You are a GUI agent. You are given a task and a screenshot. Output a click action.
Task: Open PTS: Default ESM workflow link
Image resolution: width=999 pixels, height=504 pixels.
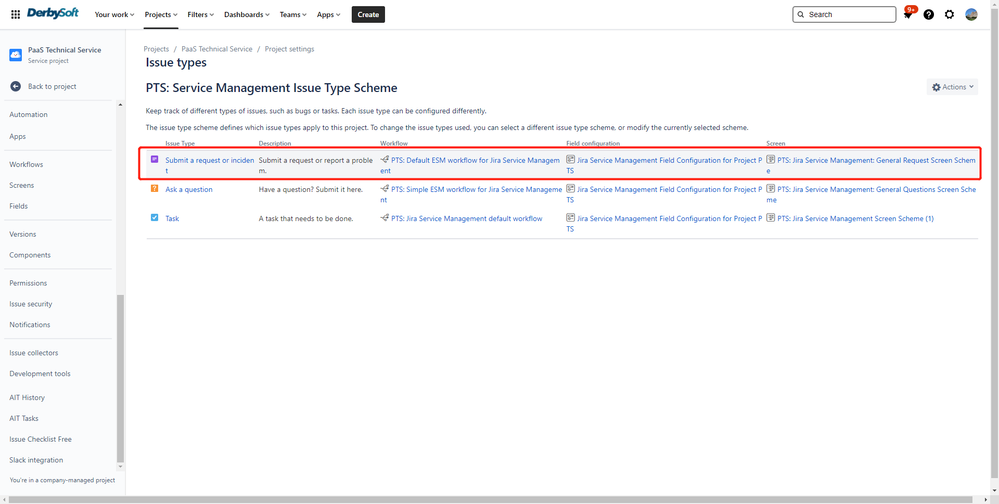(x=471, y=166)
